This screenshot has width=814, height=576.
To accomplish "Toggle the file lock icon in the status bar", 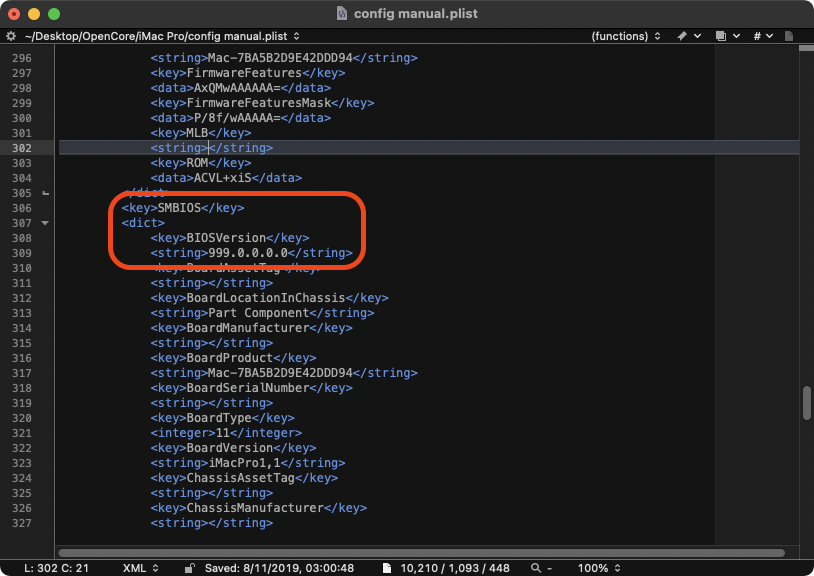I will point(189,568).
